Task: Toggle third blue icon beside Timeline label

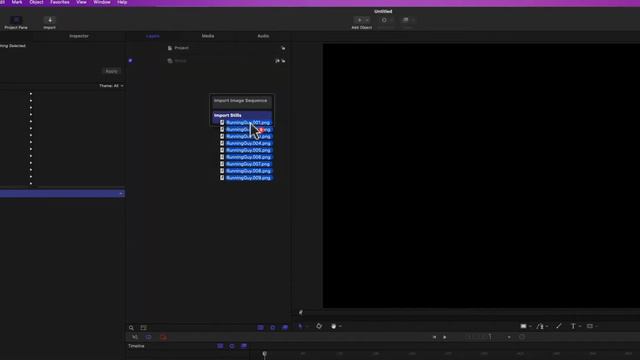Action: click(244, 346)
